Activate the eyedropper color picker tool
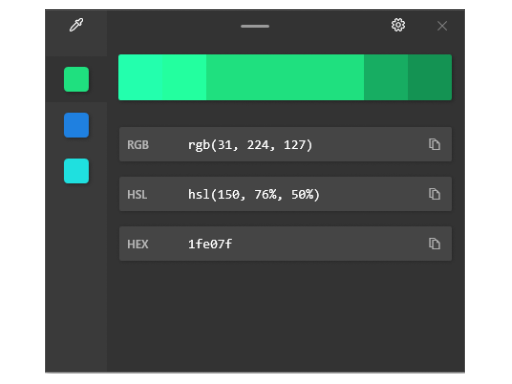 click(x=76, y=25)
